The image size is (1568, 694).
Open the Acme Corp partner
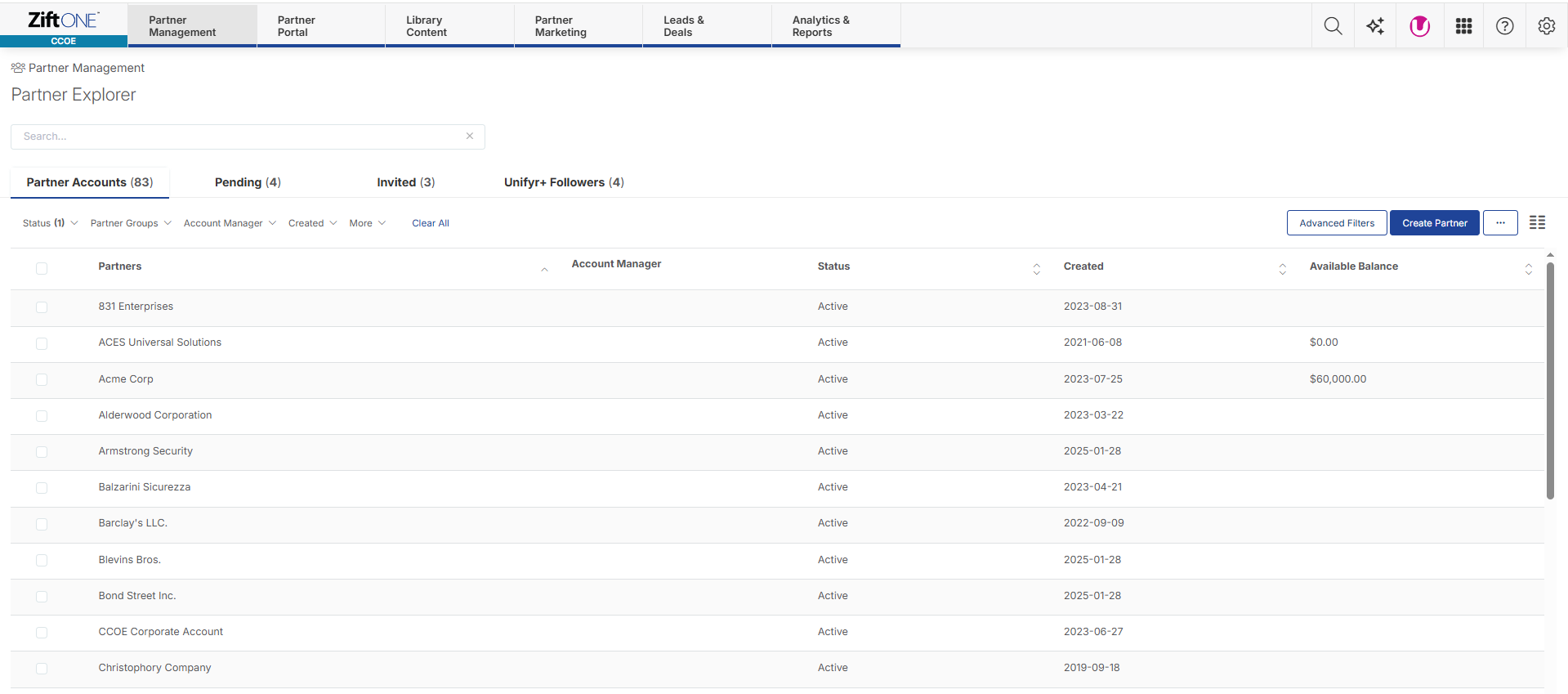coord(126,379)
